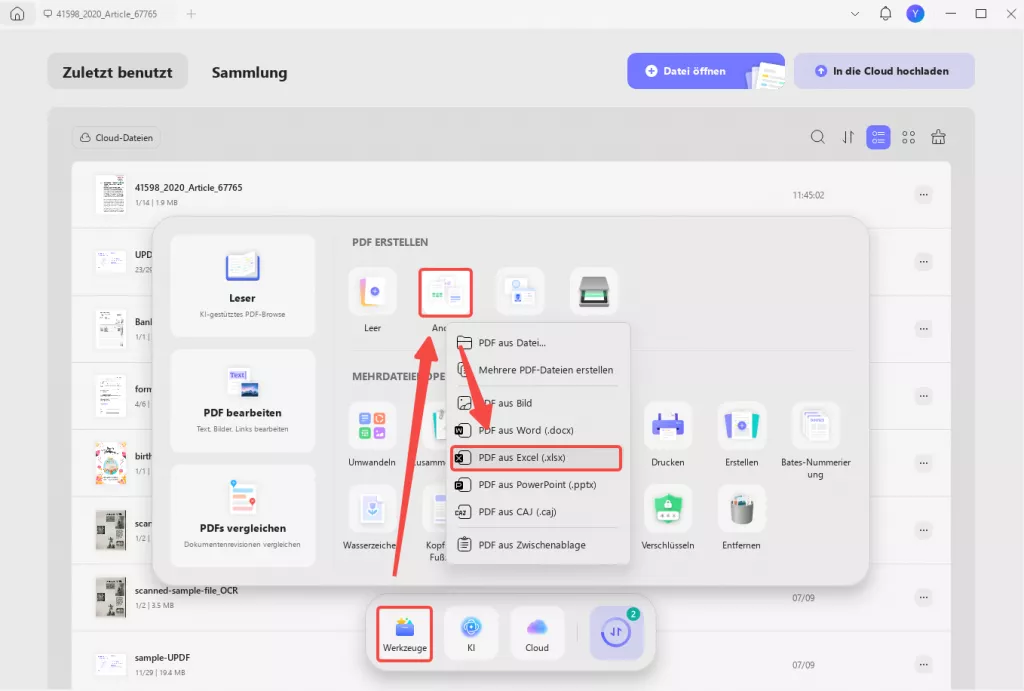This screenshot has height=691, width=1024.
Task: Choose PDF aus Bild entry
Action: 536,403
